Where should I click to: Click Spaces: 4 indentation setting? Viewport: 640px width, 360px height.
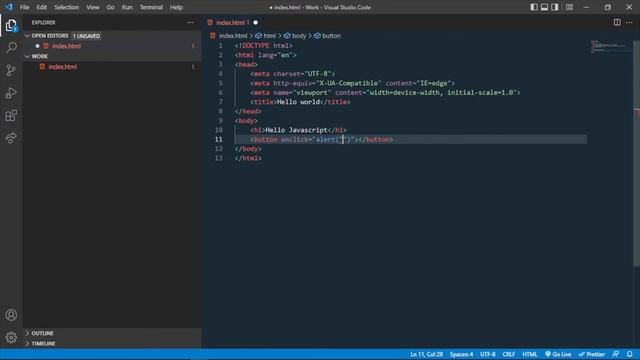pyautogui.click(x=461, y=354)
